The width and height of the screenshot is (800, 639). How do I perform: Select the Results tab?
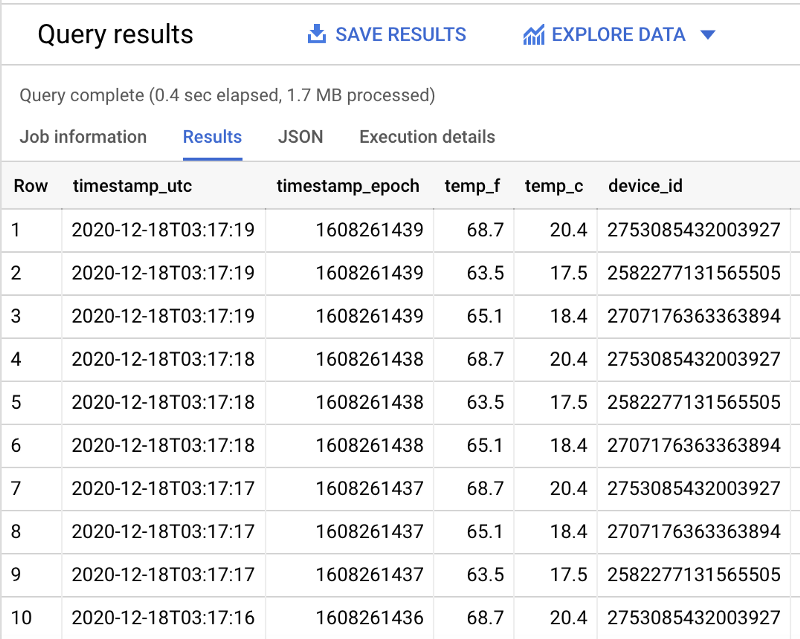212,137
